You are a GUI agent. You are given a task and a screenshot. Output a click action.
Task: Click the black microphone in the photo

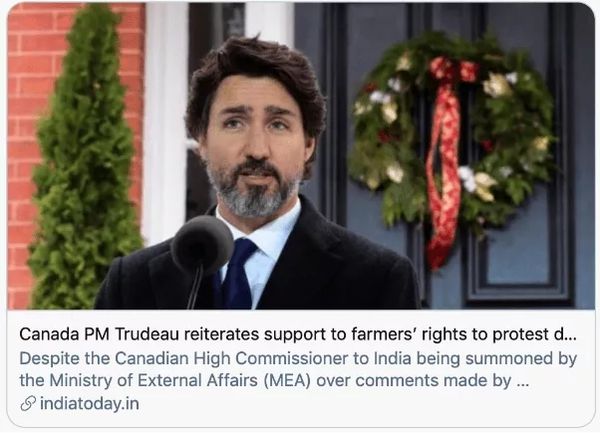click(x=202, y=245)
